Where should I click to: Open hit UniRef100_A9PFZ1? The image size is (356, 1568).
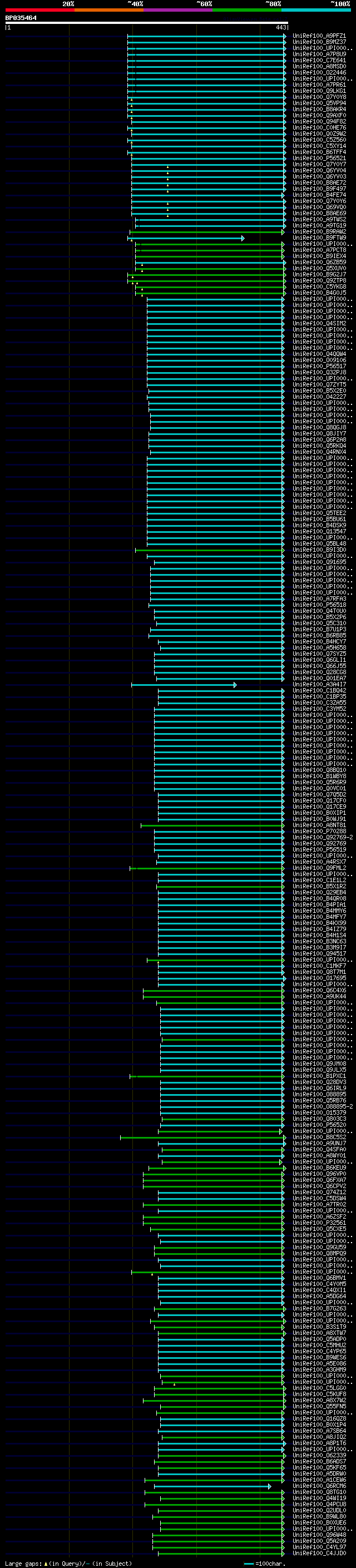point(319,36)
